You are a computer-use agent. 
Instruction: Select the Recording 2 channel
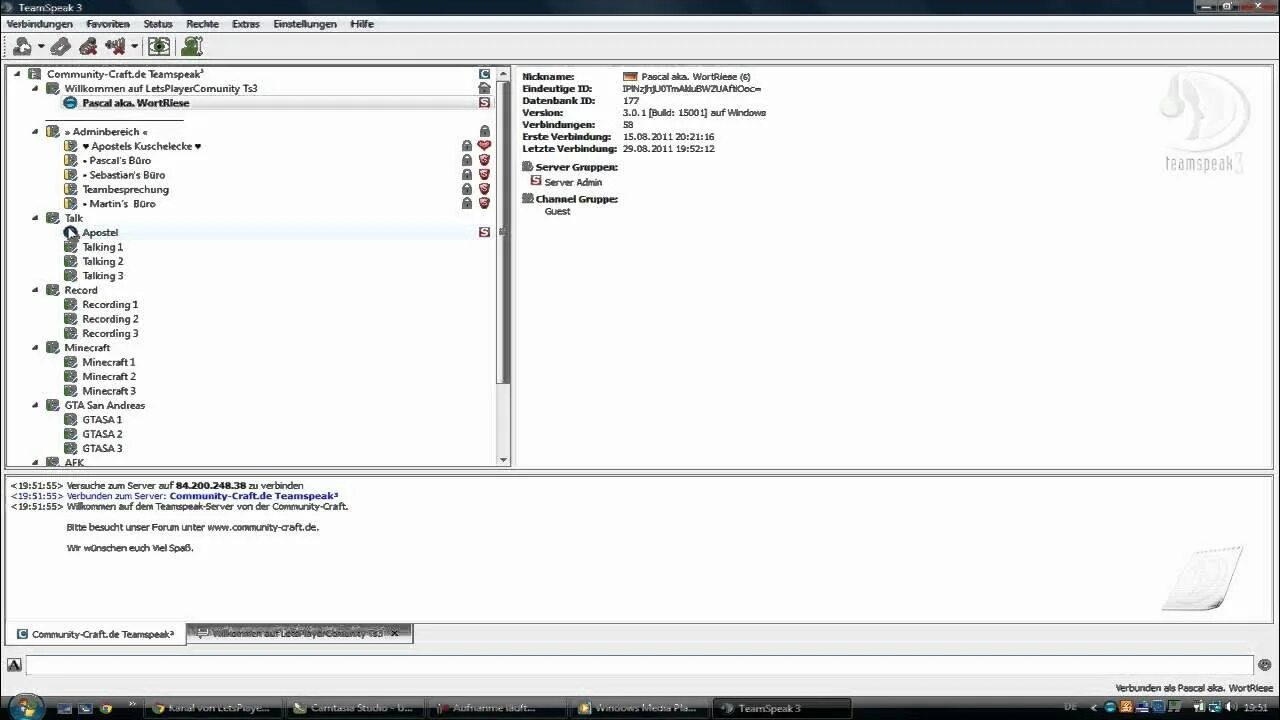point(110,319)
